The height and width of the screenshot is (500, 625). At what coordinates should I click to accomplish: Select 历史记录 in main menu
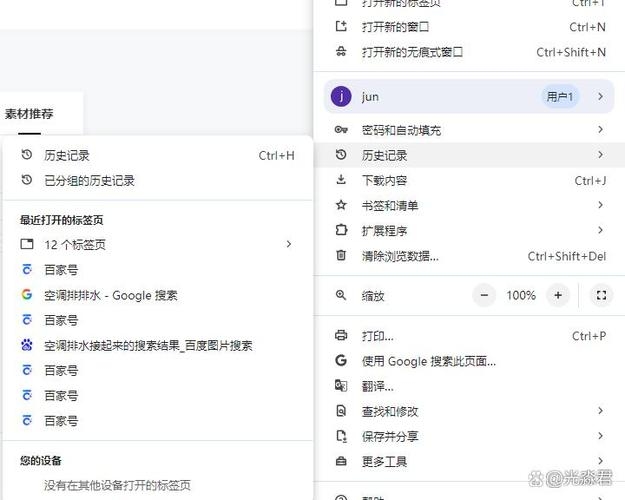470,155
